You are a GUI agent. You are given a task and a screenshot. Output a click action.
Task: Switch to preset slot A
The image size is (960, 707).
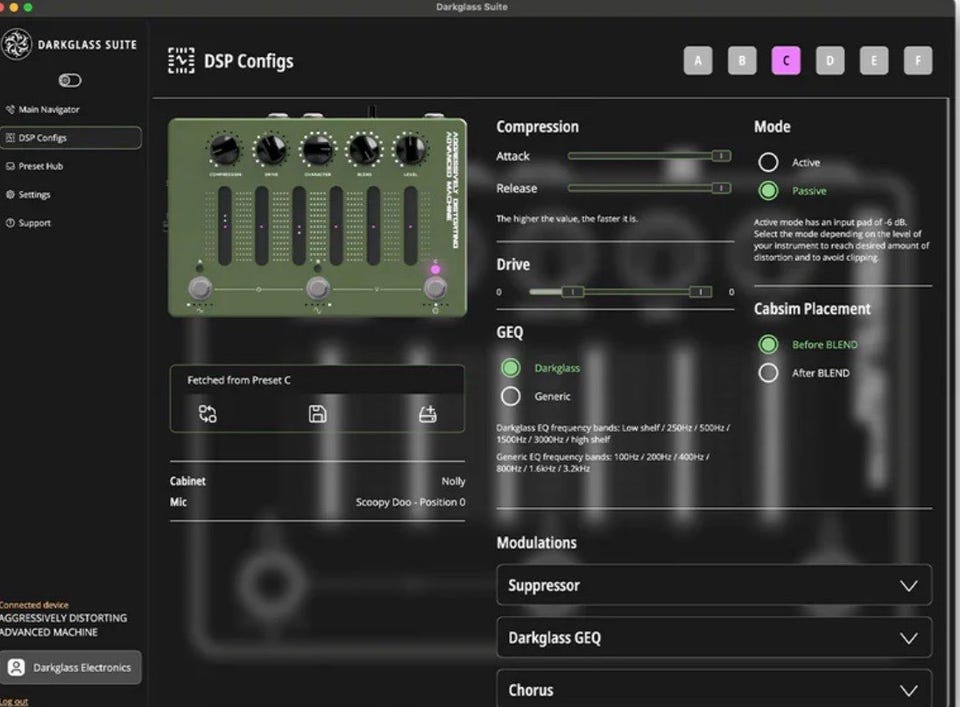coord(698,61)
